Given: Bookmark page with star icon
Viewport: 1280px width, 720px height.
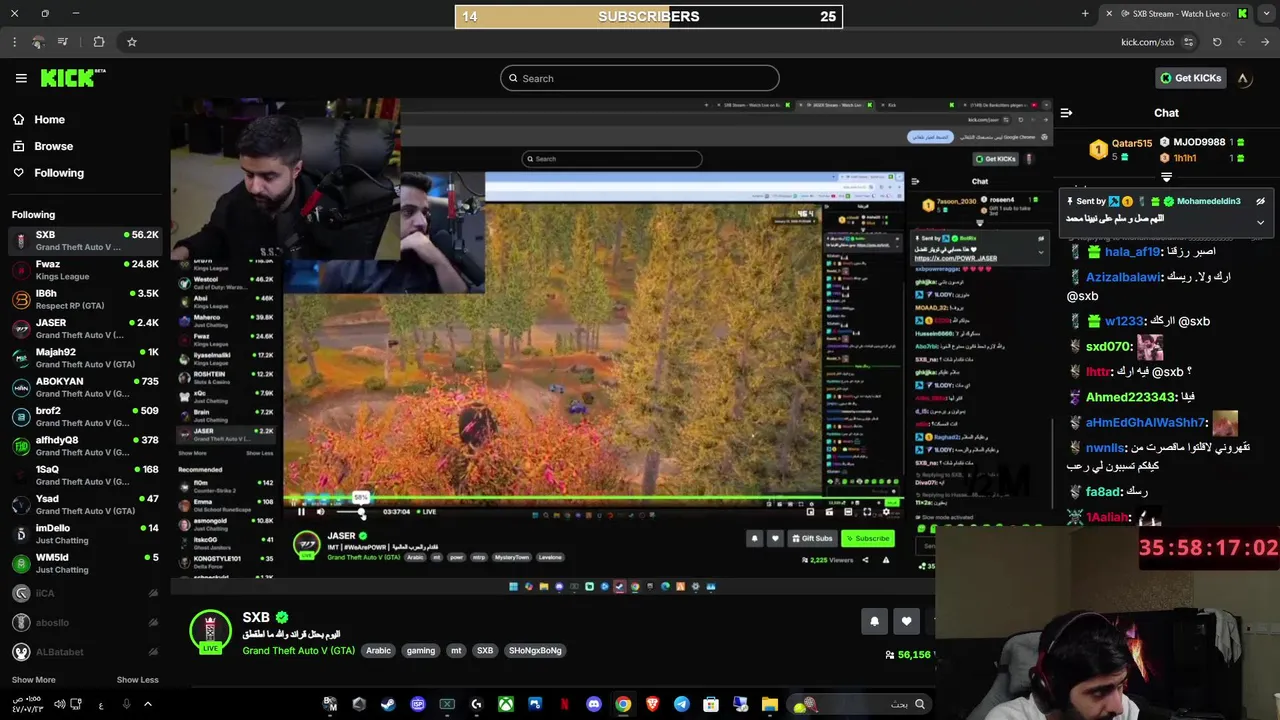Looking at the screenshot, I should 131,42.
